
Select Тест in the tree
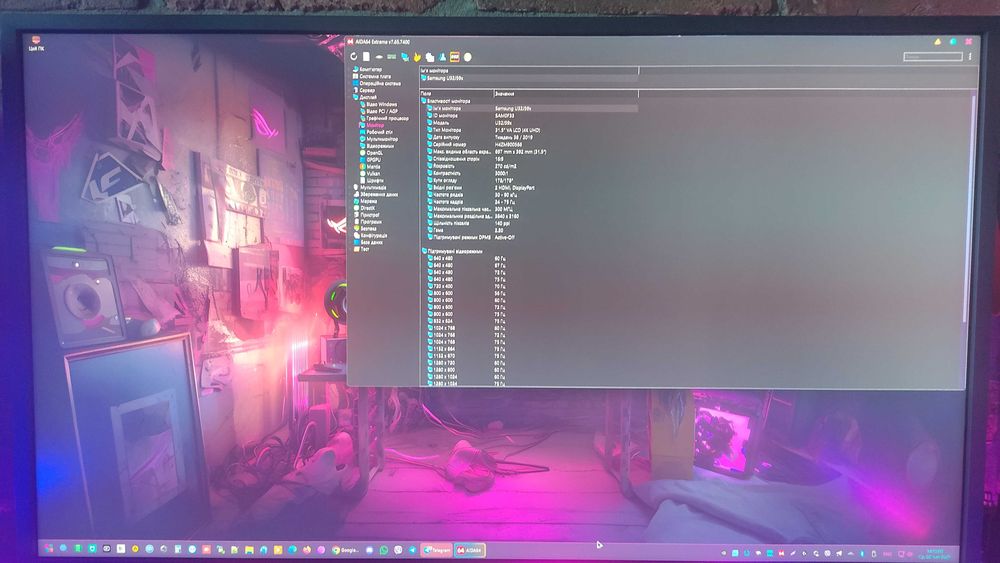362,249
